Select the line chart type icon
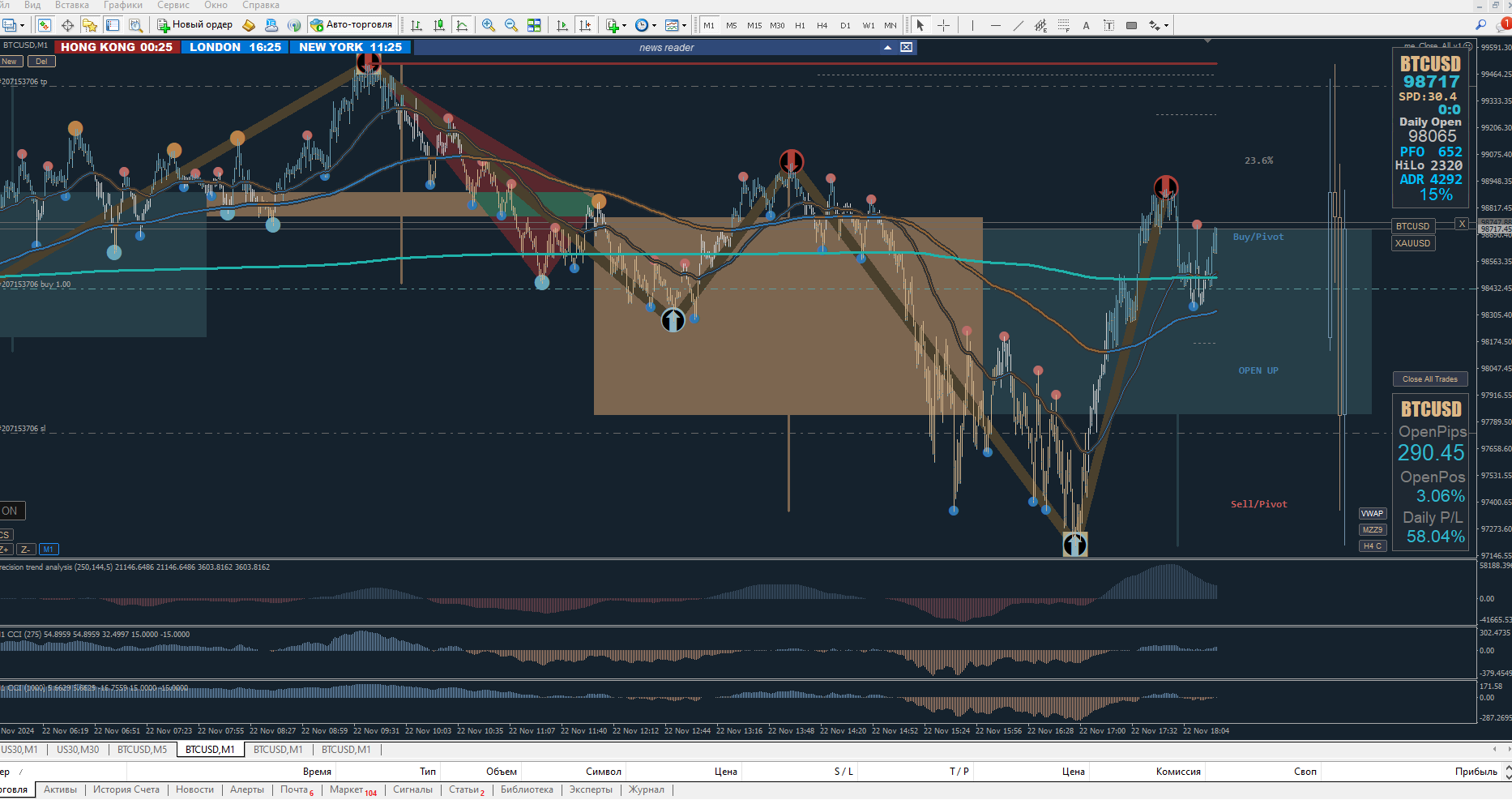The height and width of the screenshot is (800, 1512). tap(462, 25)
